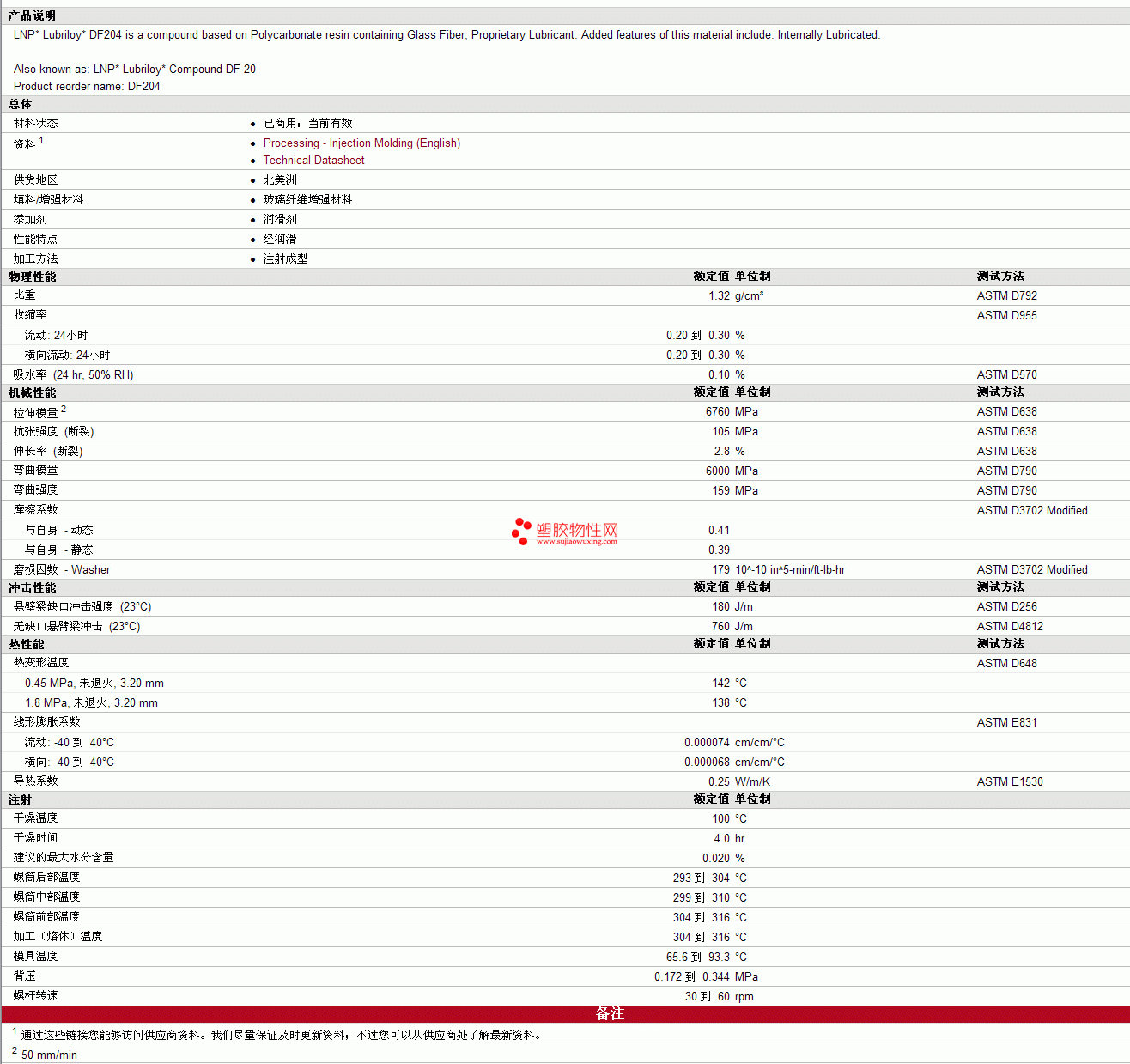Select the 2.8 elongation value
The height and width of the screenshot is (1064, 1130).
[x=722, y=452]
